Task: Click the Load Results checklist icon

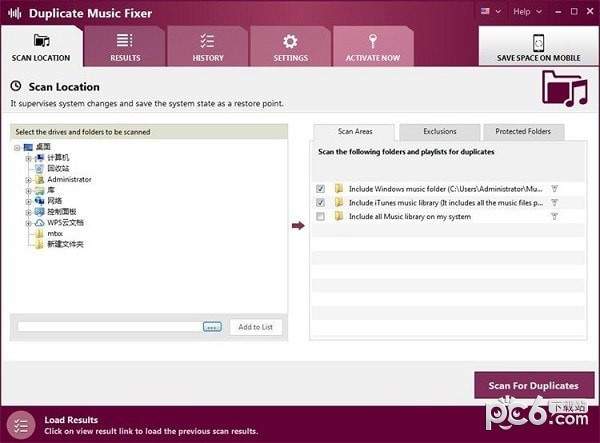Action: 21,425
